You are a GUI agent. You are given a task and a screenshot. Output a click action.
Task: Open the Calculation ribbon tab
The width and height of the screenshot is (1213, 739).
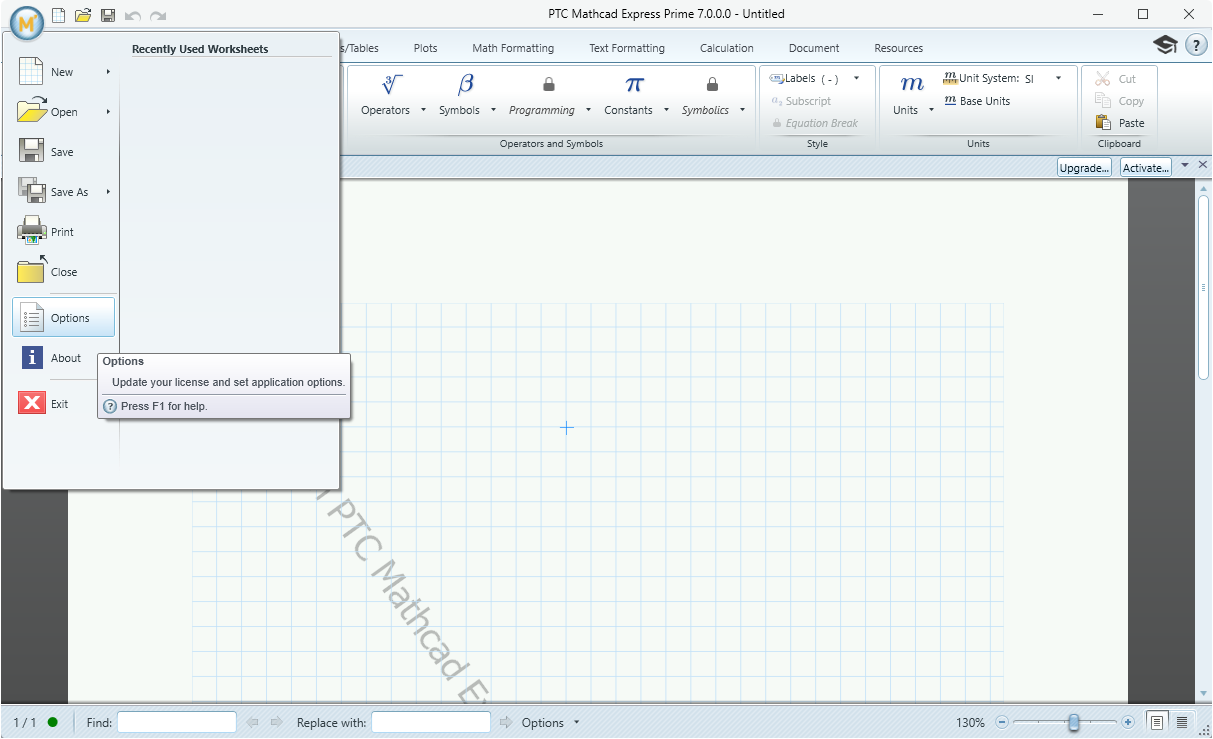727,48
